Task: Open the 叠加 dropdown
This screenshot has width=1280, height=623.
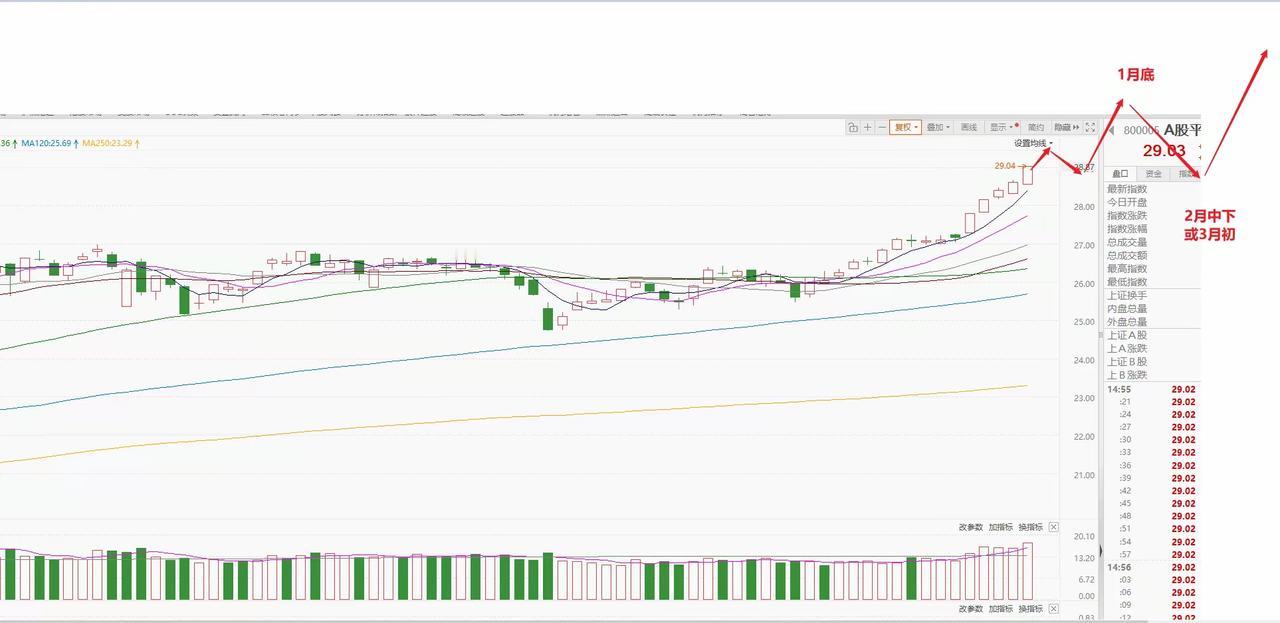Action: click(x=937, y=128)
